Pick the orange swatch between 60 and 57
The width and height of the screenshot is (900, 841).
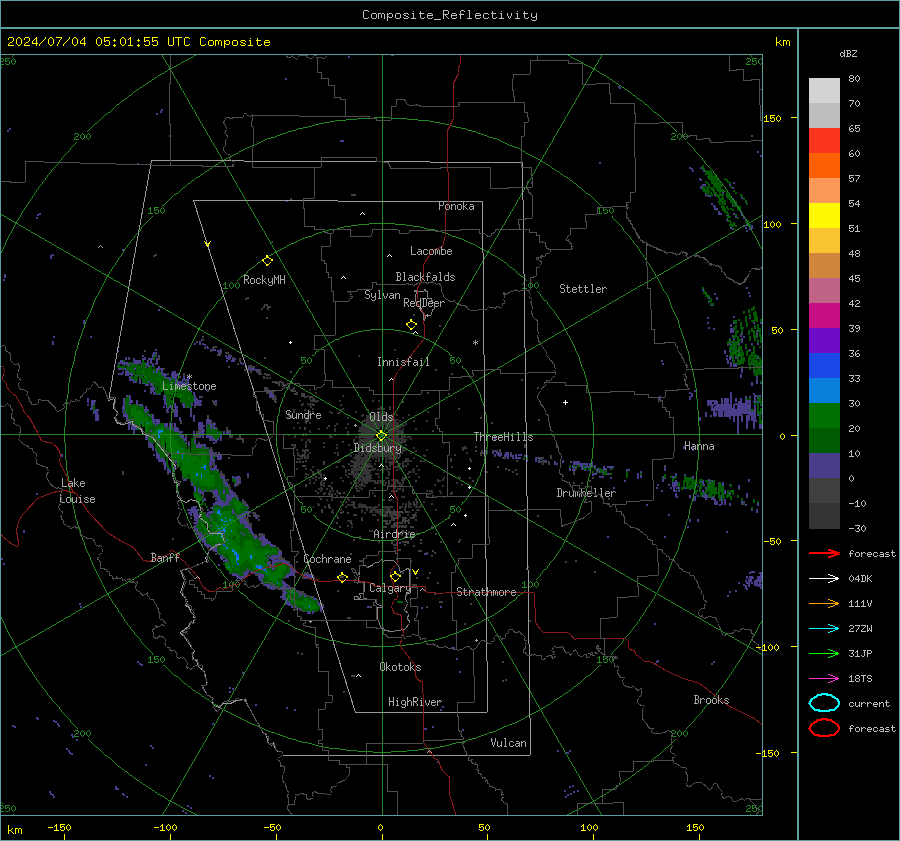point(824,166)
